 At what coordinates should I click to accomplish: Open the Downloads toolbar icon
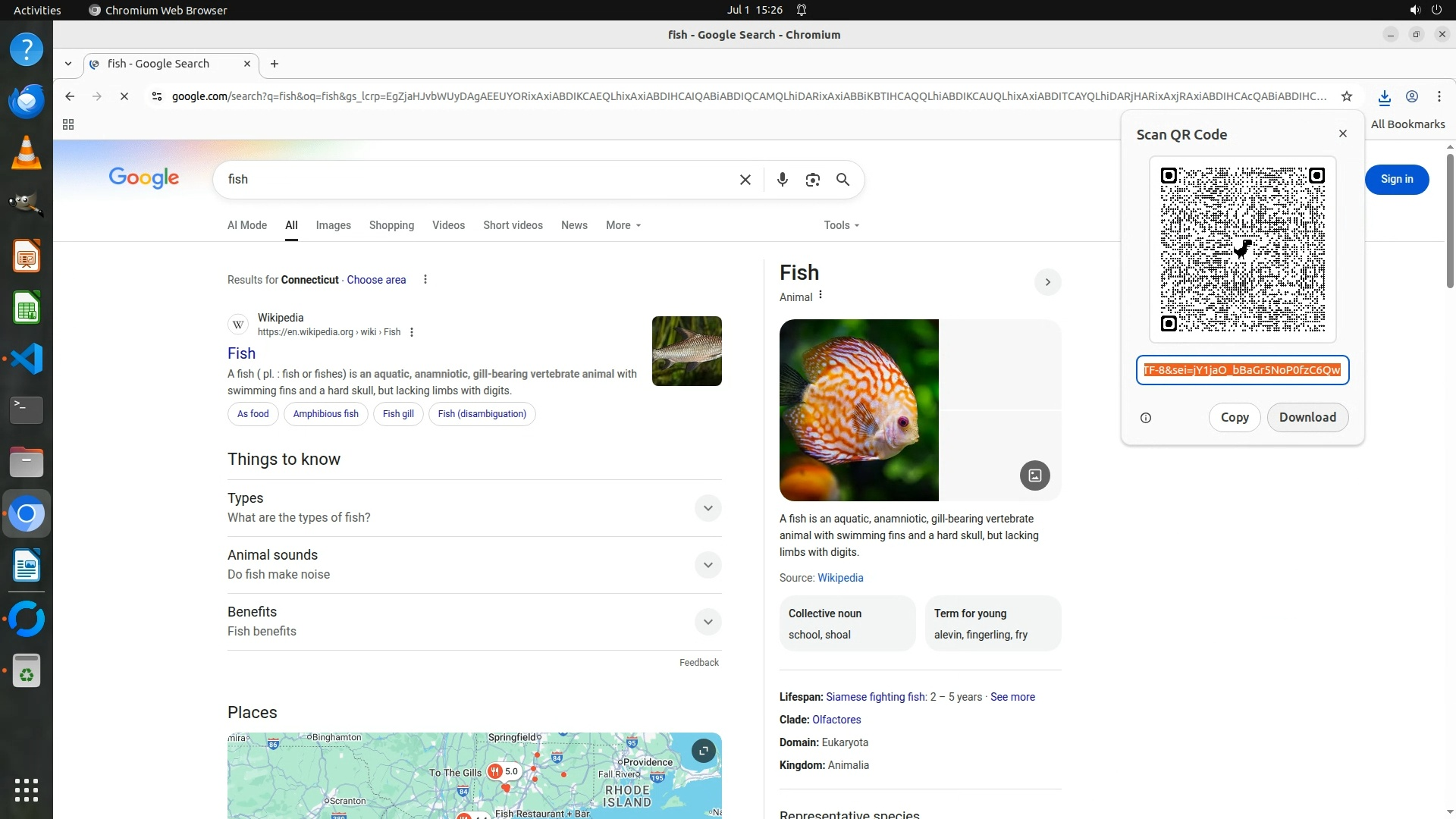point(1384,96)
